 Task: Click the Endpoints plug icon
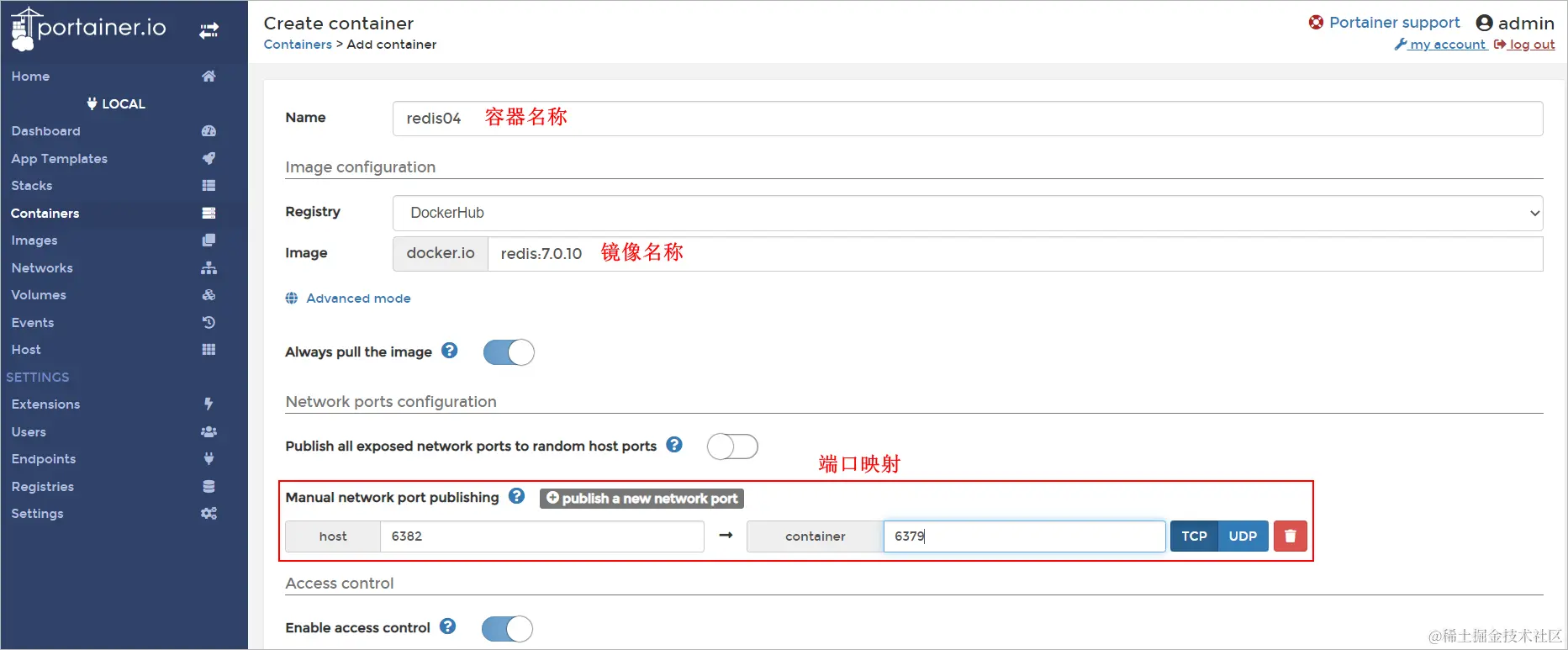(209, 459)
